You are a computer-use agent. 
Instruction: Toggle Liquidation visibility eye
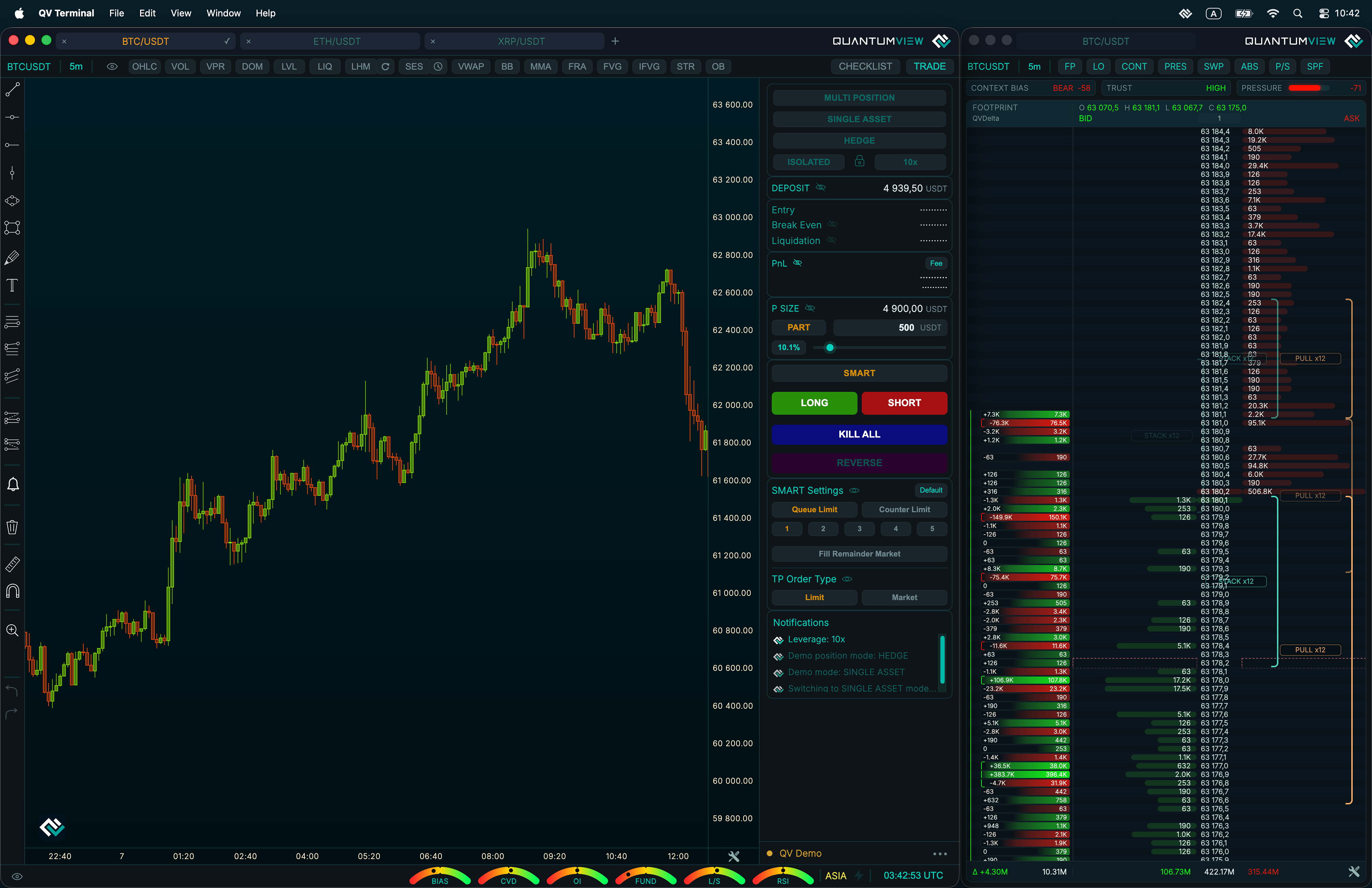pos(831,240)
